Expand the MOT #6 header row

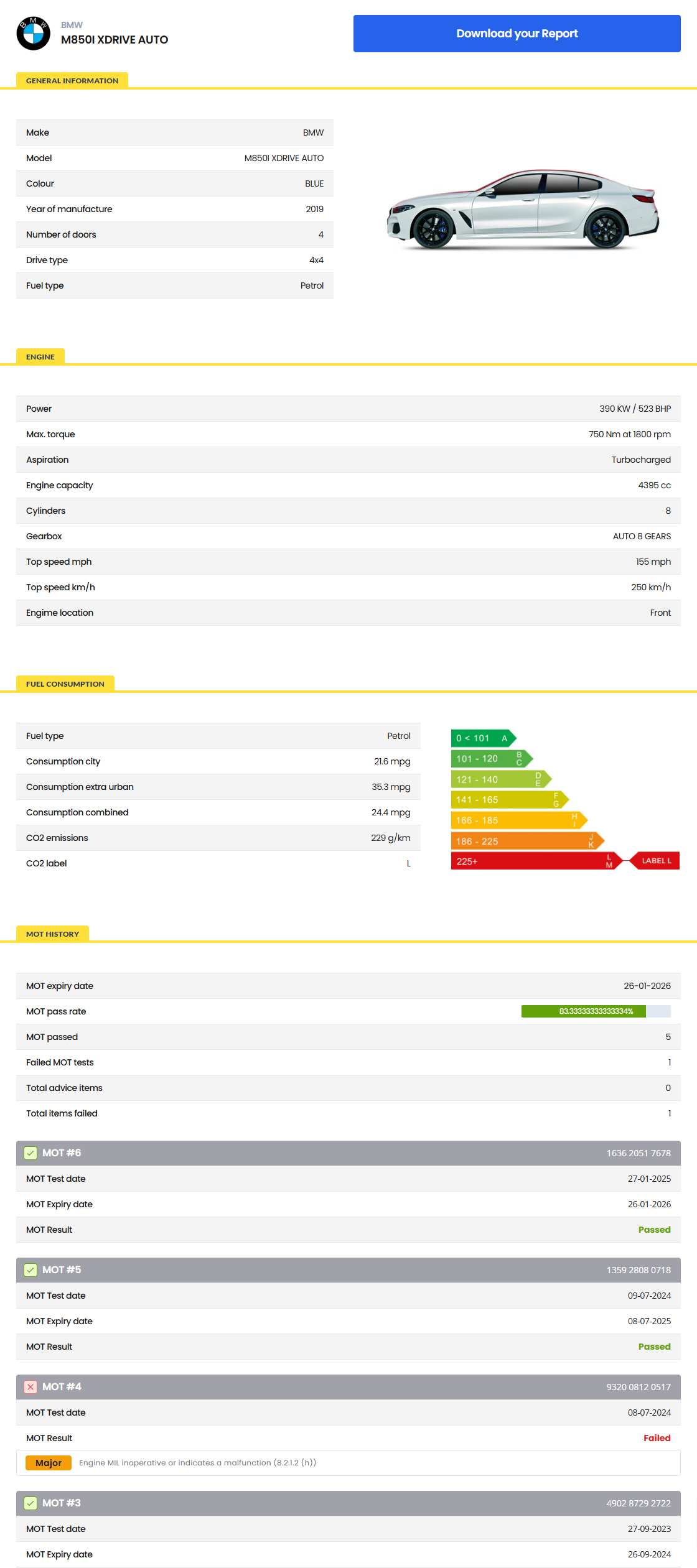(348, 1153)
